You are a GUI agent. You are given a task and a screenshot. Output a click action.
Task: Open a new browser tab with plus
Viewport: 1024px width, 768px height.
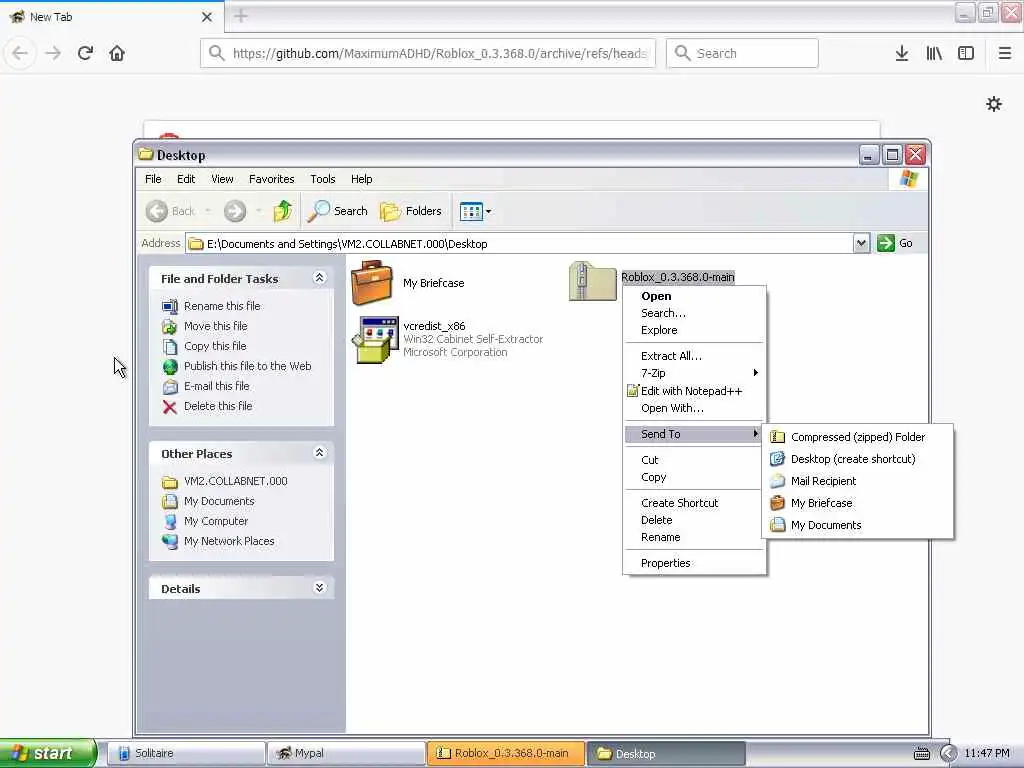point(241,16)
